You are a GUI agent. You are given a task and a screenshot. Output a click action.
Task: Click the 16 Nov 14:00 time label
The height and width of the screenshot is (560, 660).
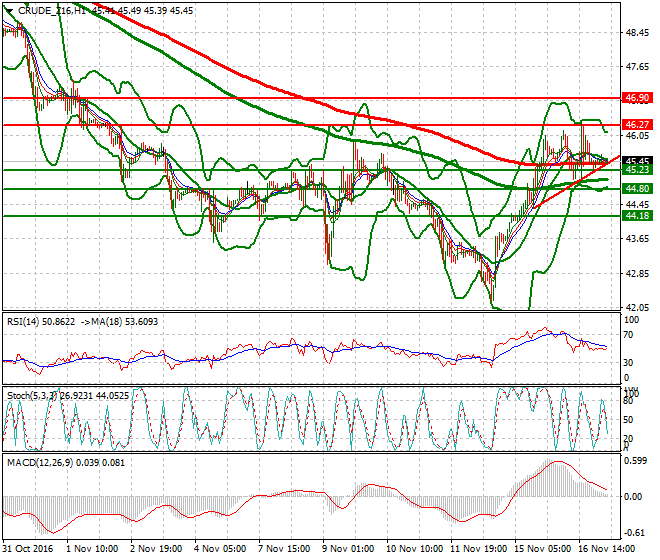click(607, 549)
